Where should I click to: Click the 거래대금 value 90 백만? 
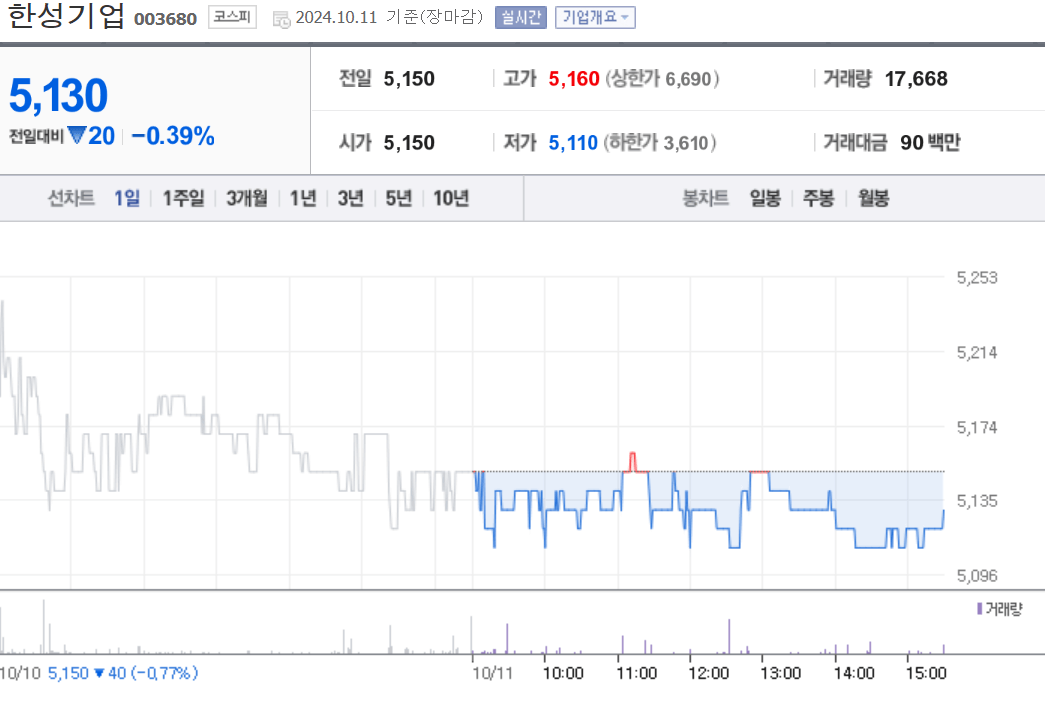click(930, 142)
